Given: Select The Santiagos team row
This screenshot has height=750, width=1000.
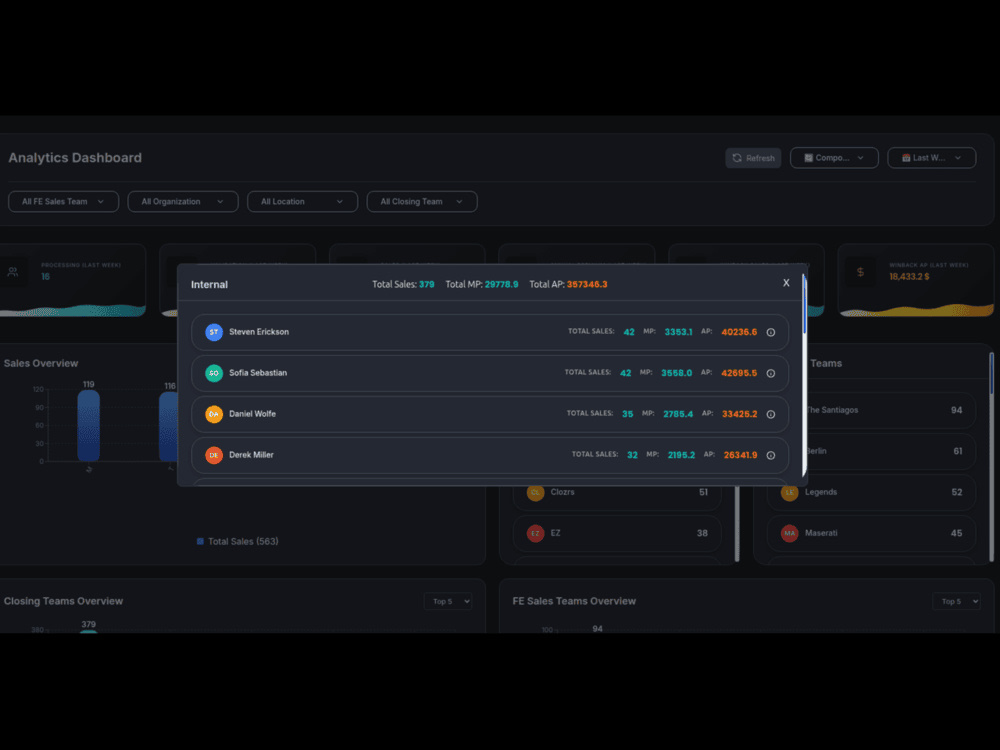Looking at the screenshot, I should tap(890, 410).
